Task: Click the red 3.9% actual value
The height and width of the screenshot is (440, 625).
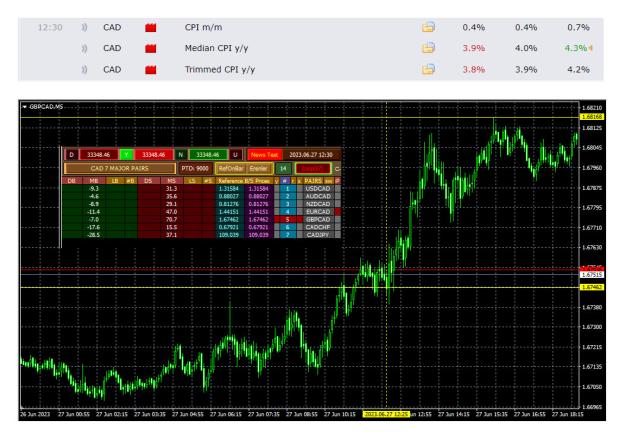Action: click(x=474, y=48)
